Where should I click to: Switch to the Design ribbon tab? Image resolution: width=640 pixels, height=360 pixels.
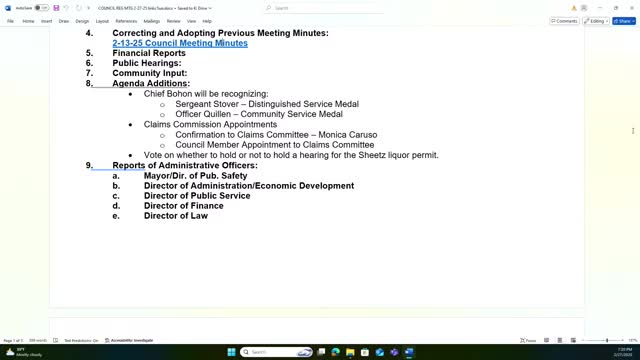pos(82,21)
